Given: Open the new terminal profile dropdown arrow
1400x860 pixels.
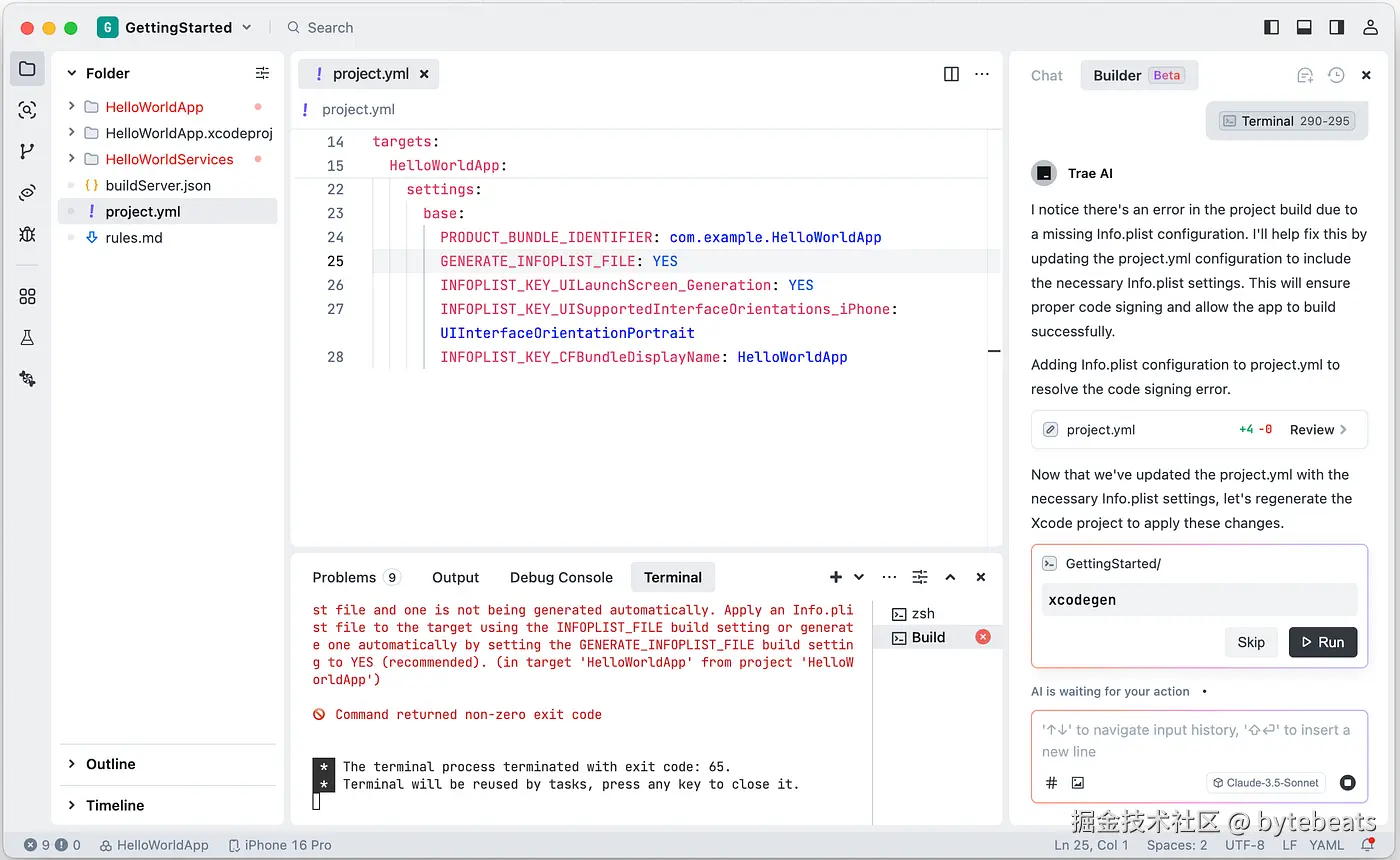Looking at the screenshot, I should [x=859, y=577].
